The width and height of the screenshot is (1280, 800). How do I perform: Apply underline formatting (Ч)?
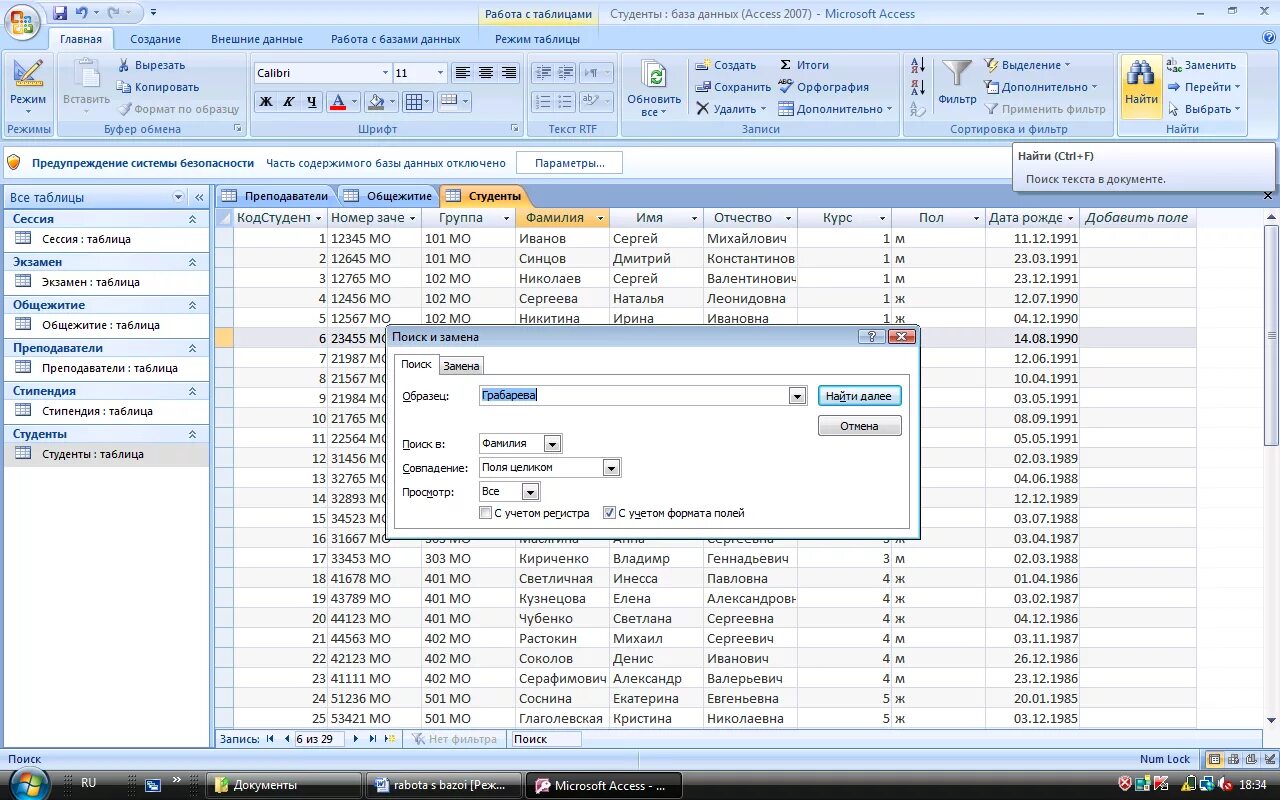click(x=311, y=101)
